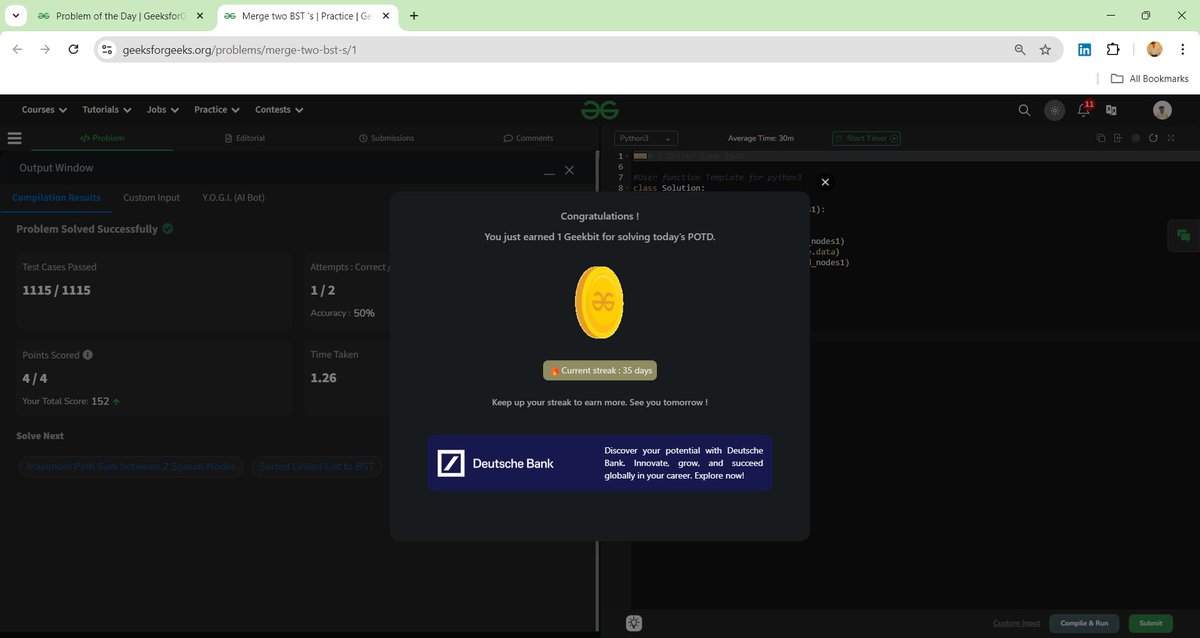
Task: Close the Output Window panel
Action: click(x=569, y=170)
